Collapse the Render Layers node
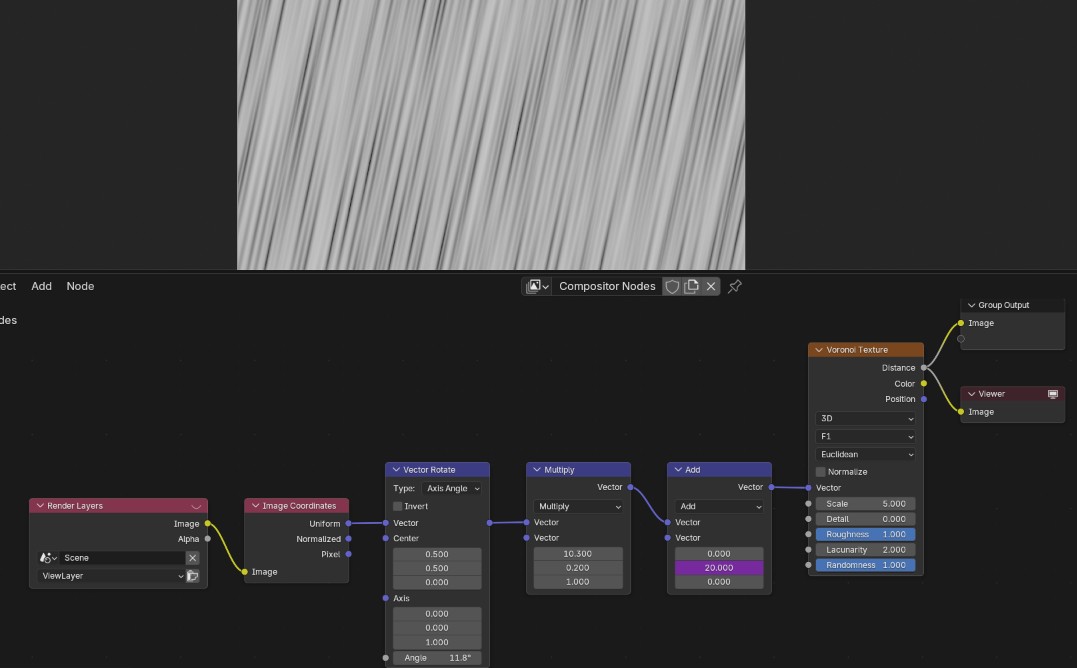The width and height of the screenshot is (1077, 668). click(x=40, y=506)
